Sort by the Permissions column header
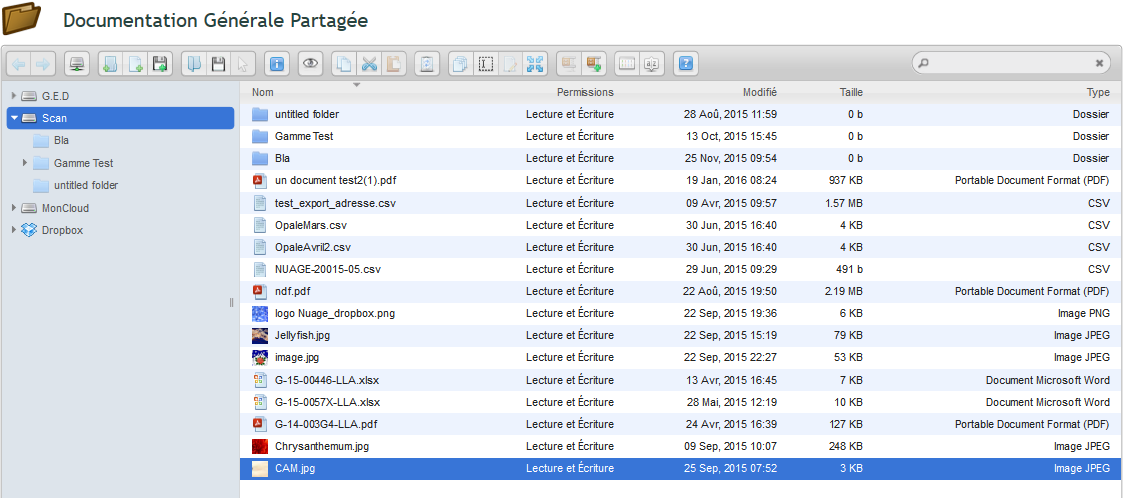This screenshot has height=498, width=1130. (585, 92)
